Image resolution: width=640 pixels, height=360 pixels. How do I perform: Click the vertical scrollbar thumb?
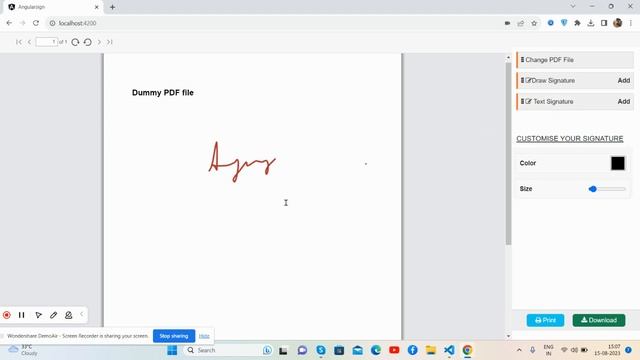point(508,153)
